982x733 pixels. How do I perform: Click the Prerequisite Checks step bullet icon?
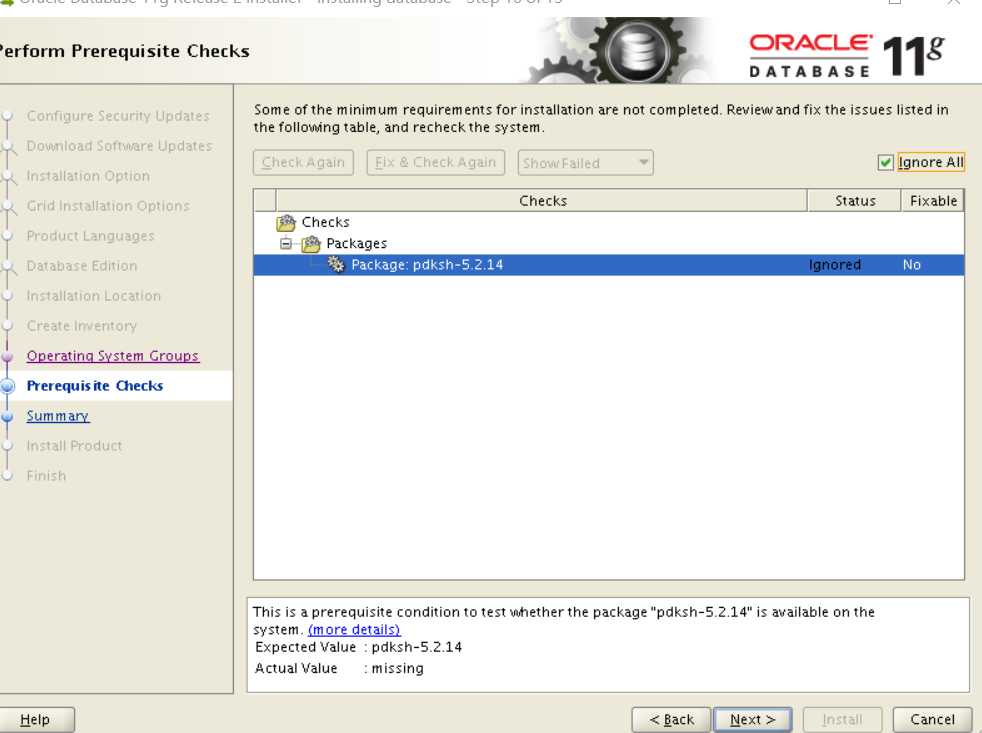click(8, 386)
